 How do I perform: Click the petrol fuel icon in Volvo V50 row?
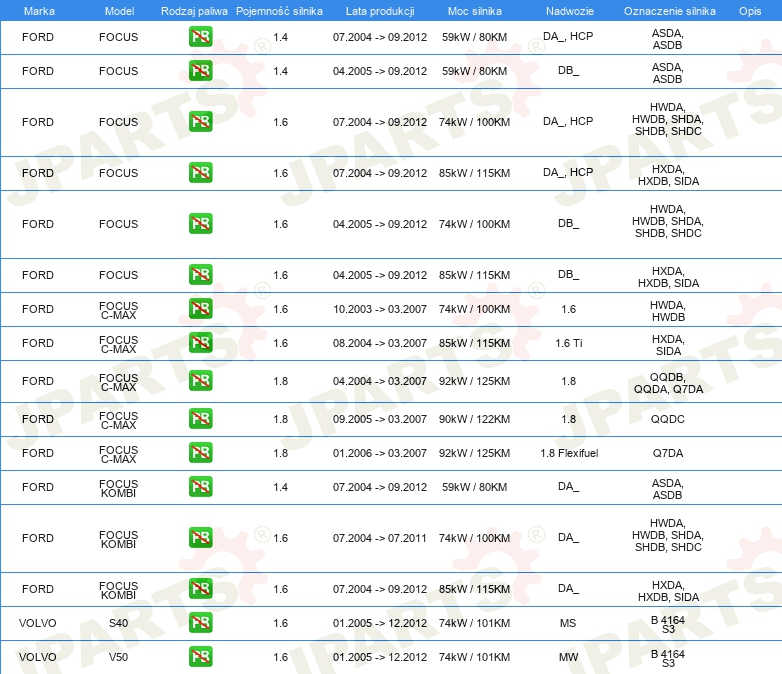(200, 657)
